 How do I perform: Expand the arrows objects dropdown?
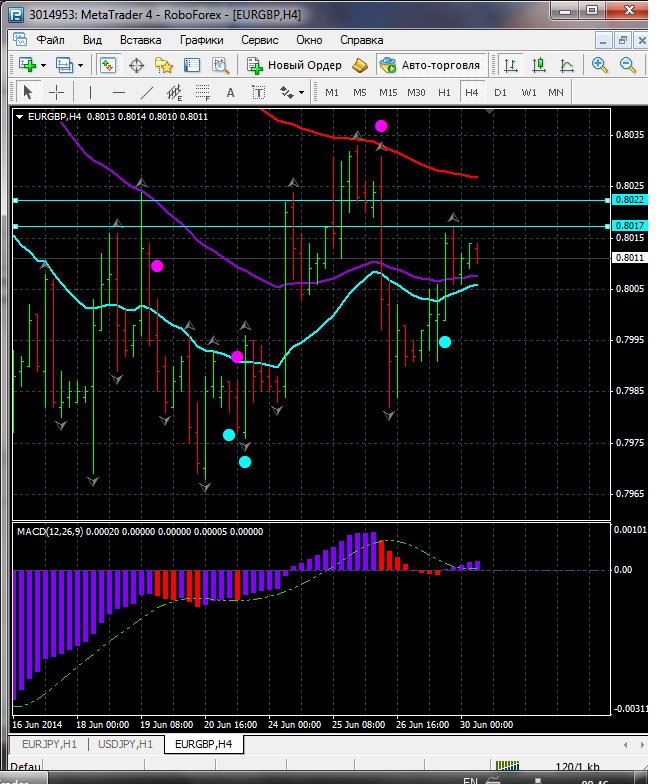click(x=301, y=92)
